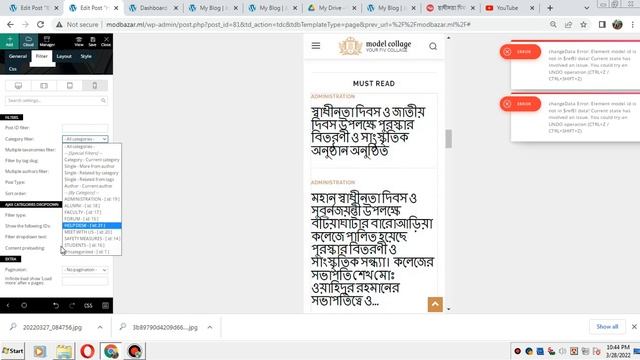The height and width of the screenshot is (360, 640).
Task: Click the back chevron in composer bottom bar
Action: coord(8,305)
